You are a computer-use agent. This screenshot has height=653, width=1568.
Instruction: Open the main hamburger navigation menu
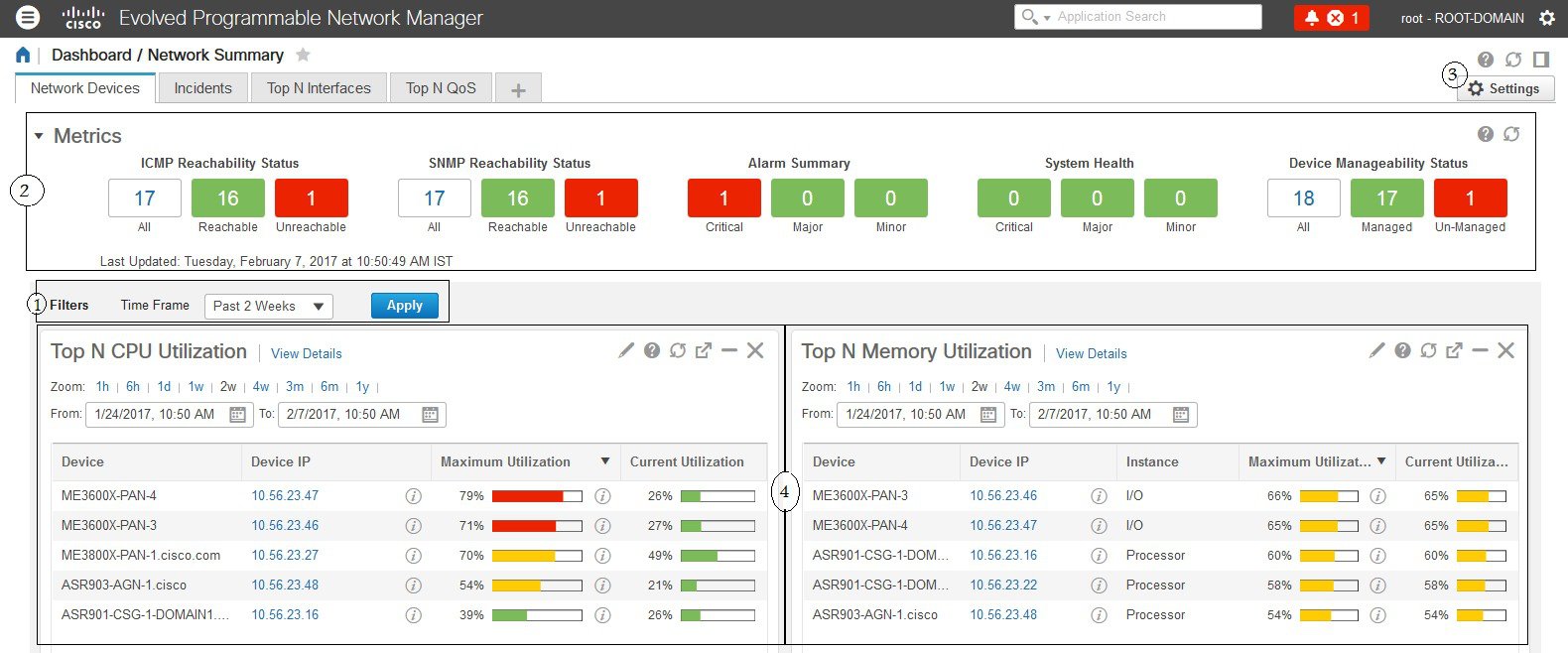pos(28,17)
